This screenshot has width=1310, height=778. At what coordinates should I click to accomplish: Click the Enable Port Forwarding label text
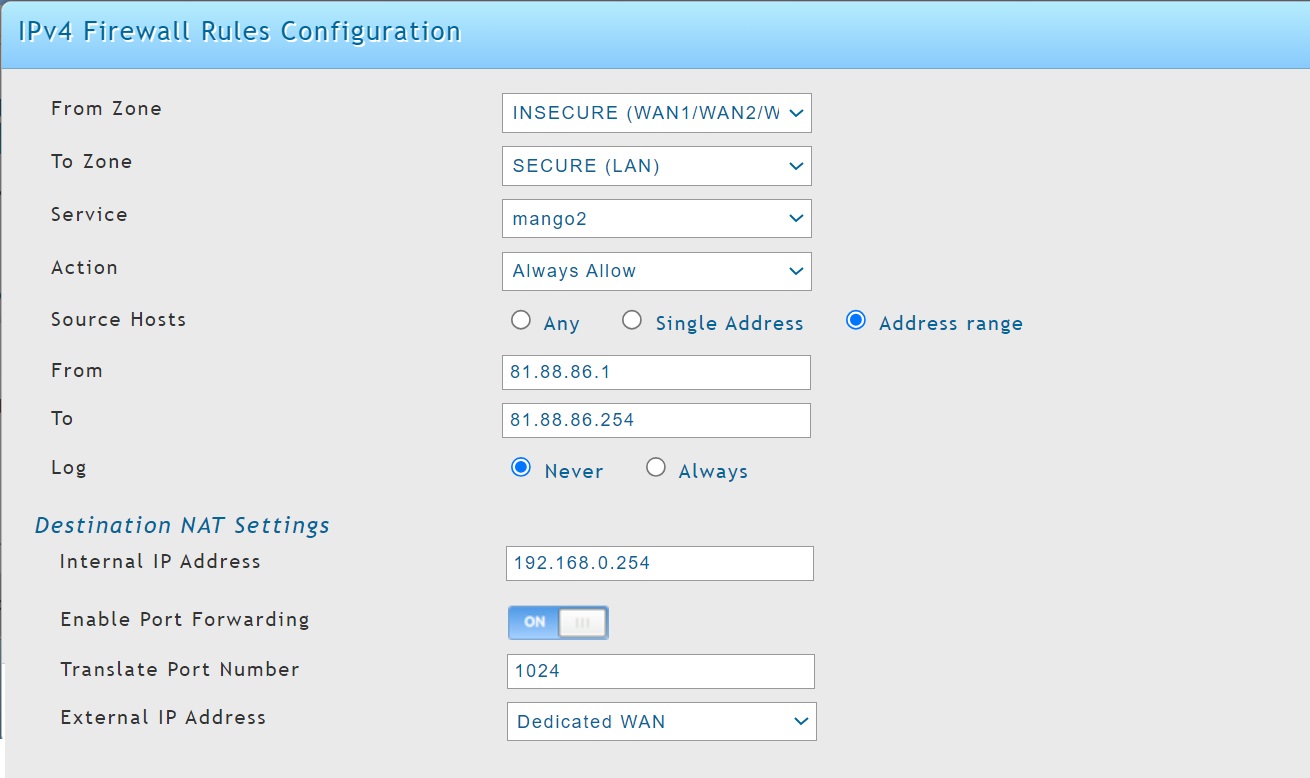tap(185, 620)
